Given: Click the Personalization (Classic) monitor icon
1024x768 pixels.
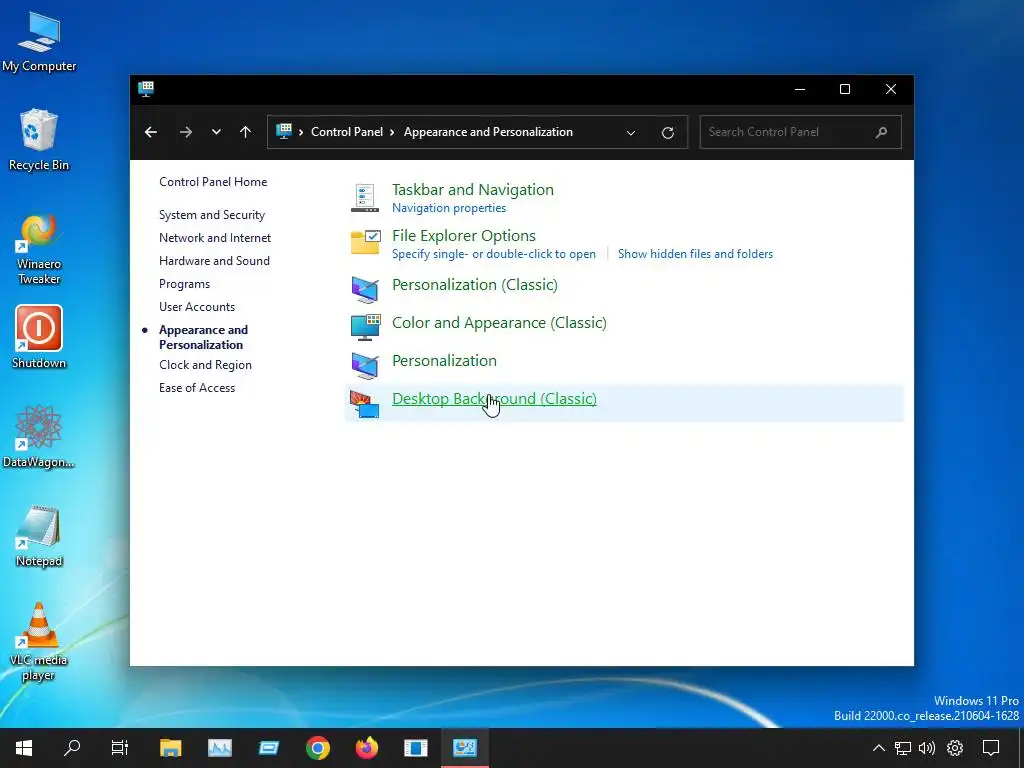Looking at the screenshot, I should click(364, 289).
